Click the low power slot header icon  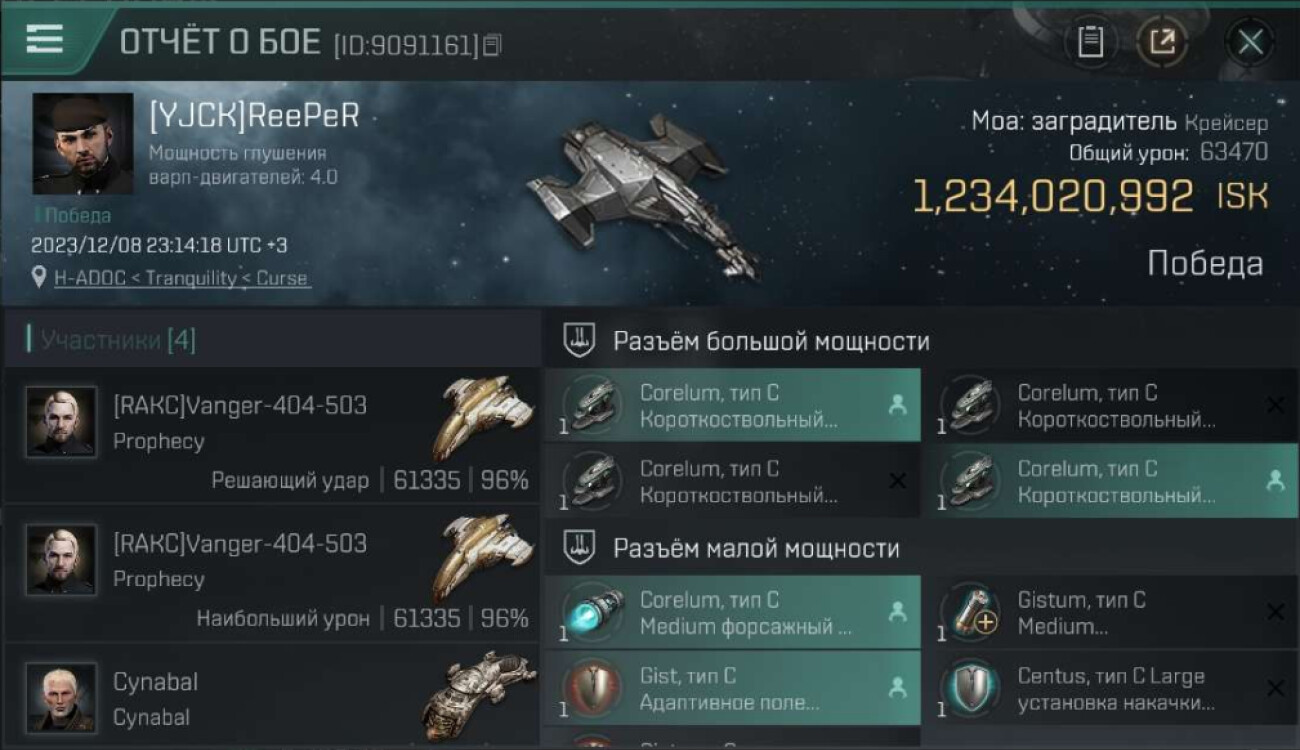(x=579, y=548)
